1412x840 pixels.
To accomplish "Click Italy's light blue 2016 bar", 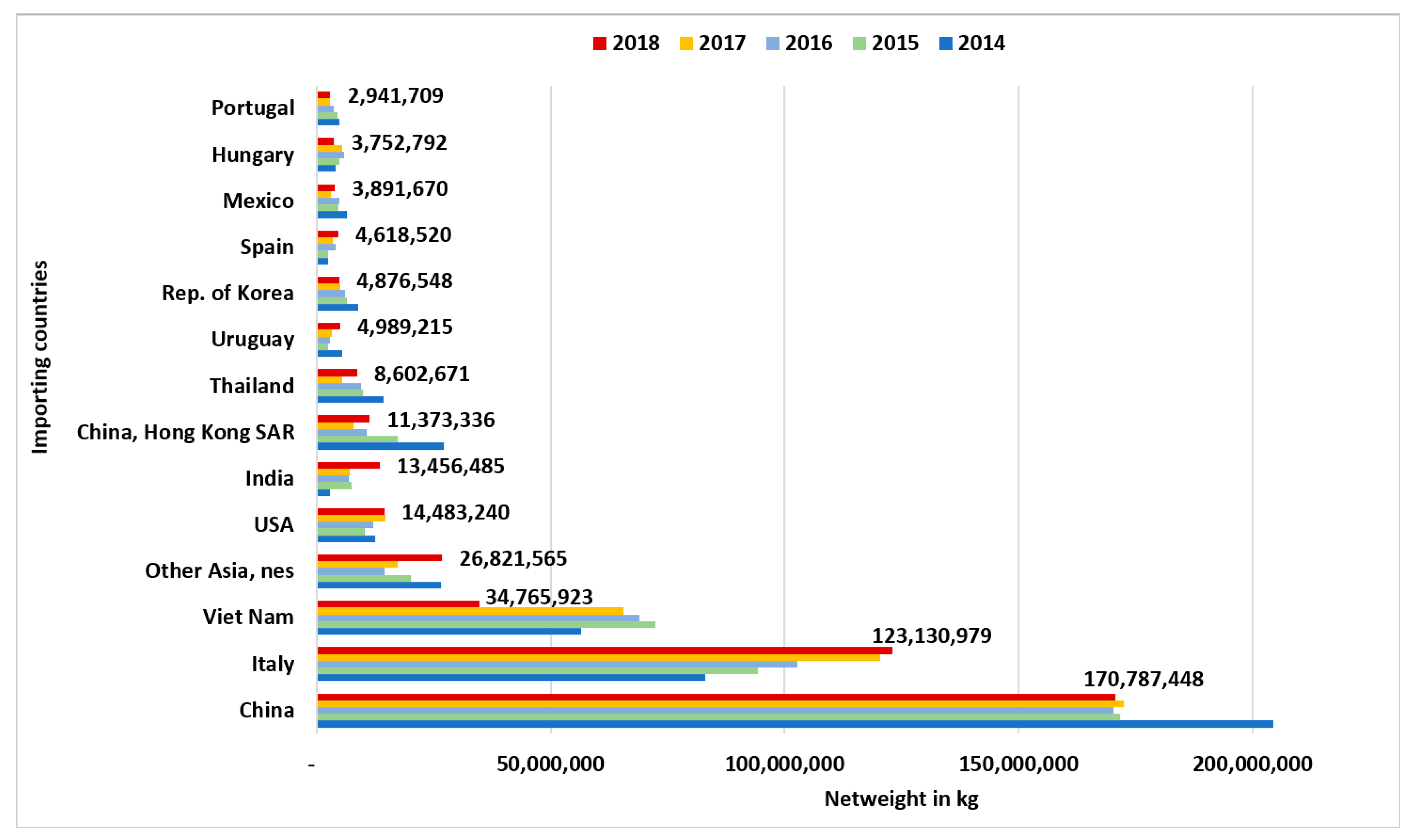I will tap(558, 665).
